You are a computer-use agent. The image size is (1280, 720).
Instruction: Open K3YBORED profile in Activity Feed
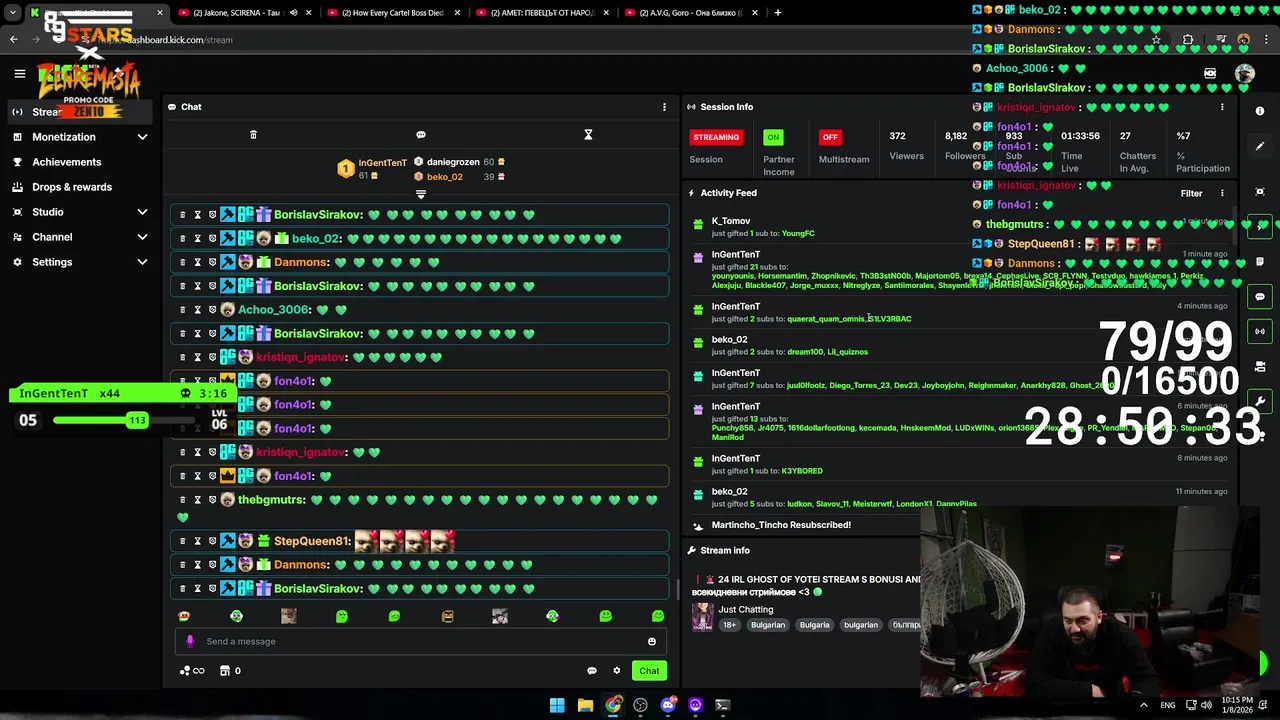click(802, 471)
